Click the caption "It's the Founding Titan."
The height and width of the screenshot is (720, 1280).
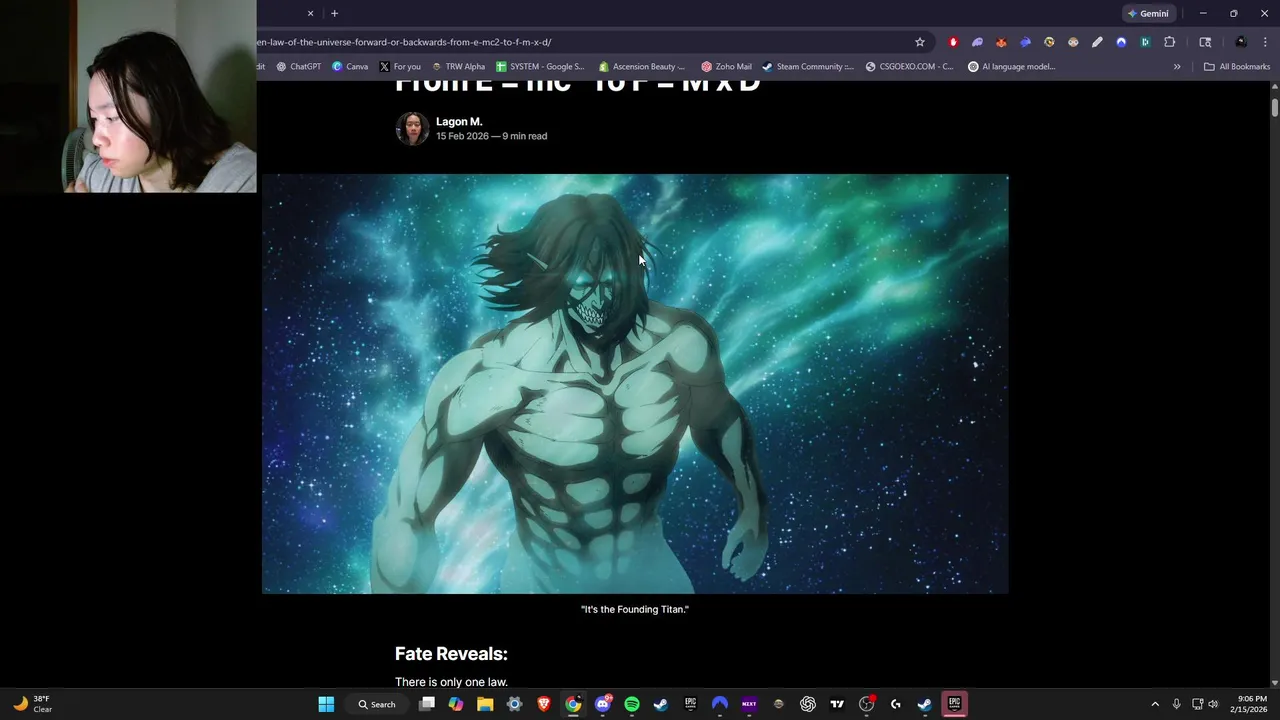point(635,609)
